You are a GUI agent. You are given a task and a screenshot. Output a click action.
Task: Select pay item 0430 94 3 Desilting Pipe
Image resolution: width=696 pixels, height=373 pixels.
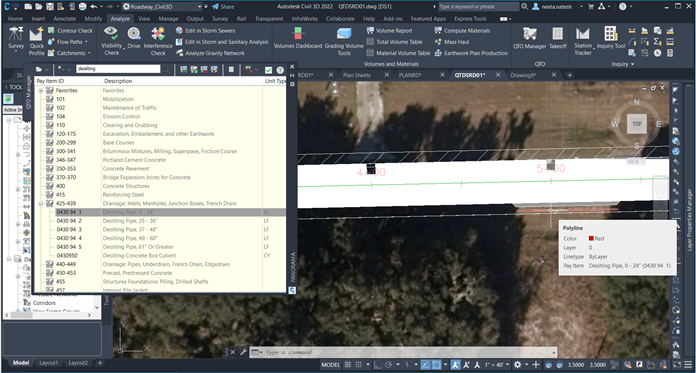tap(159, 230)
